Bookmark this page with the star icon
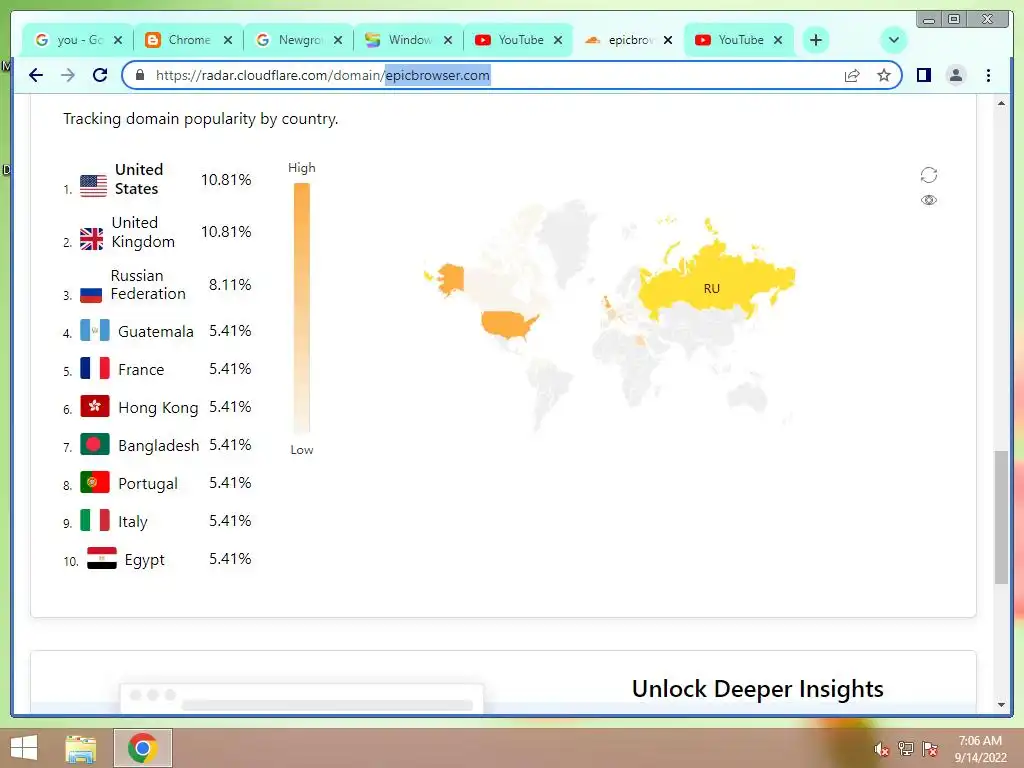Screen dimensions: 1024x768 (884, 75)
